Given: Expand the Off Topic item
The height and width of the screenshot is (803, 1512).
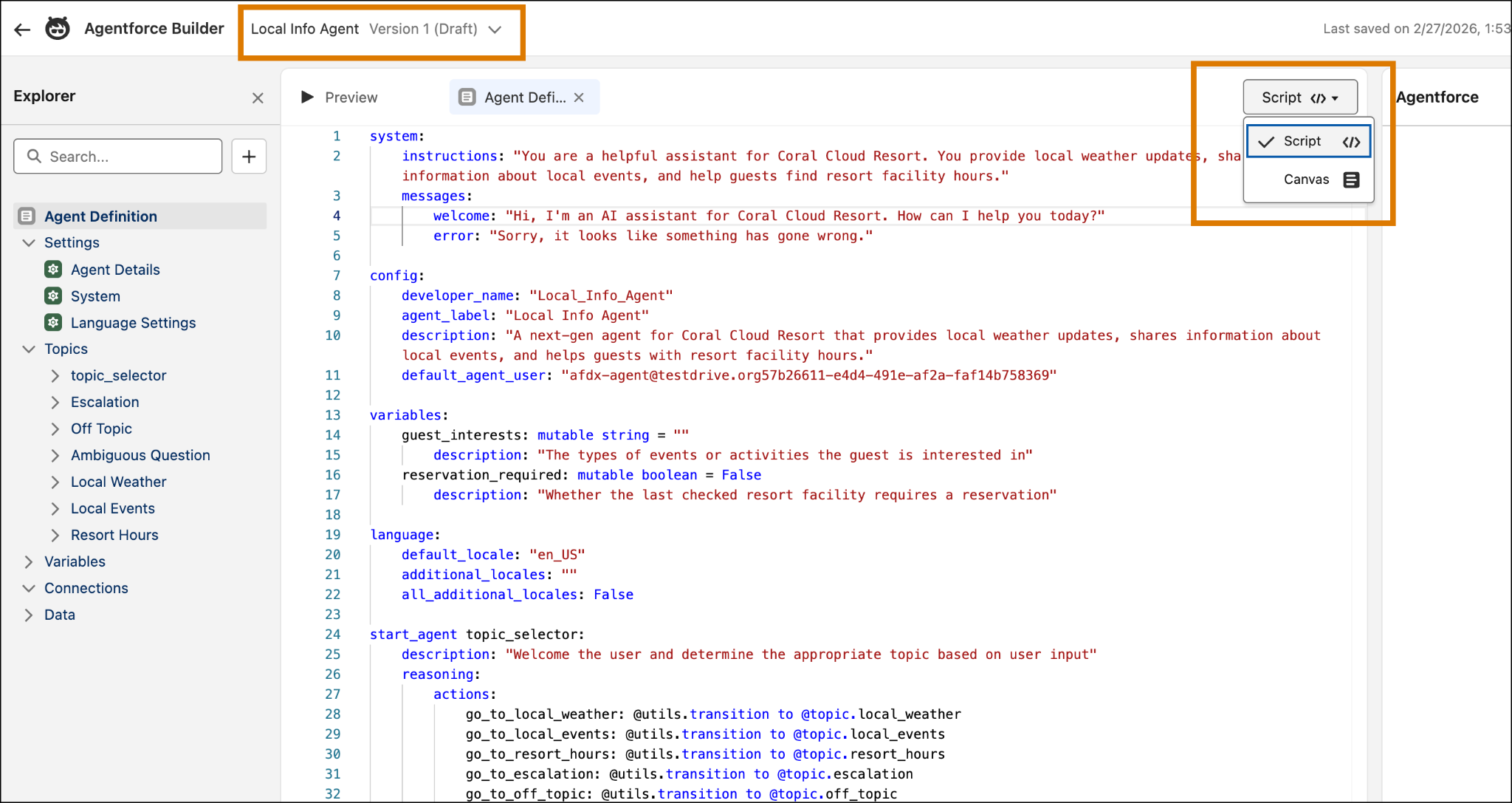Looking at the screenshot, I should click(x=55, y=428).
